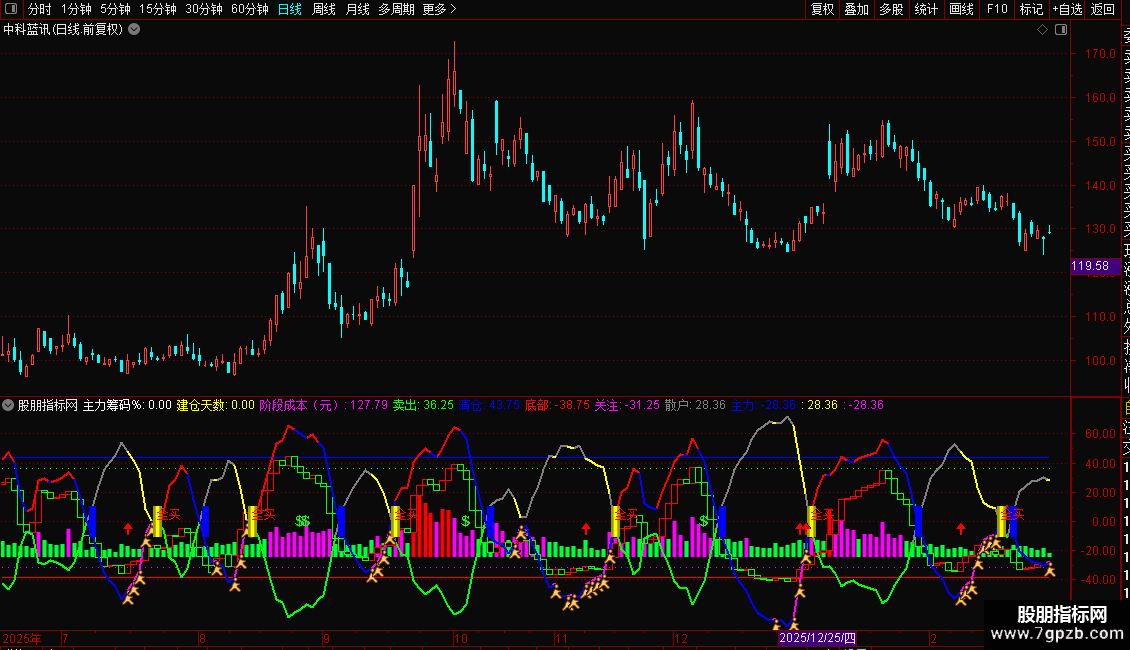The image size is (1130, 650).
Task: Collapse the 股朋指标网 indicator panel arrow
Action: [8, 405]
